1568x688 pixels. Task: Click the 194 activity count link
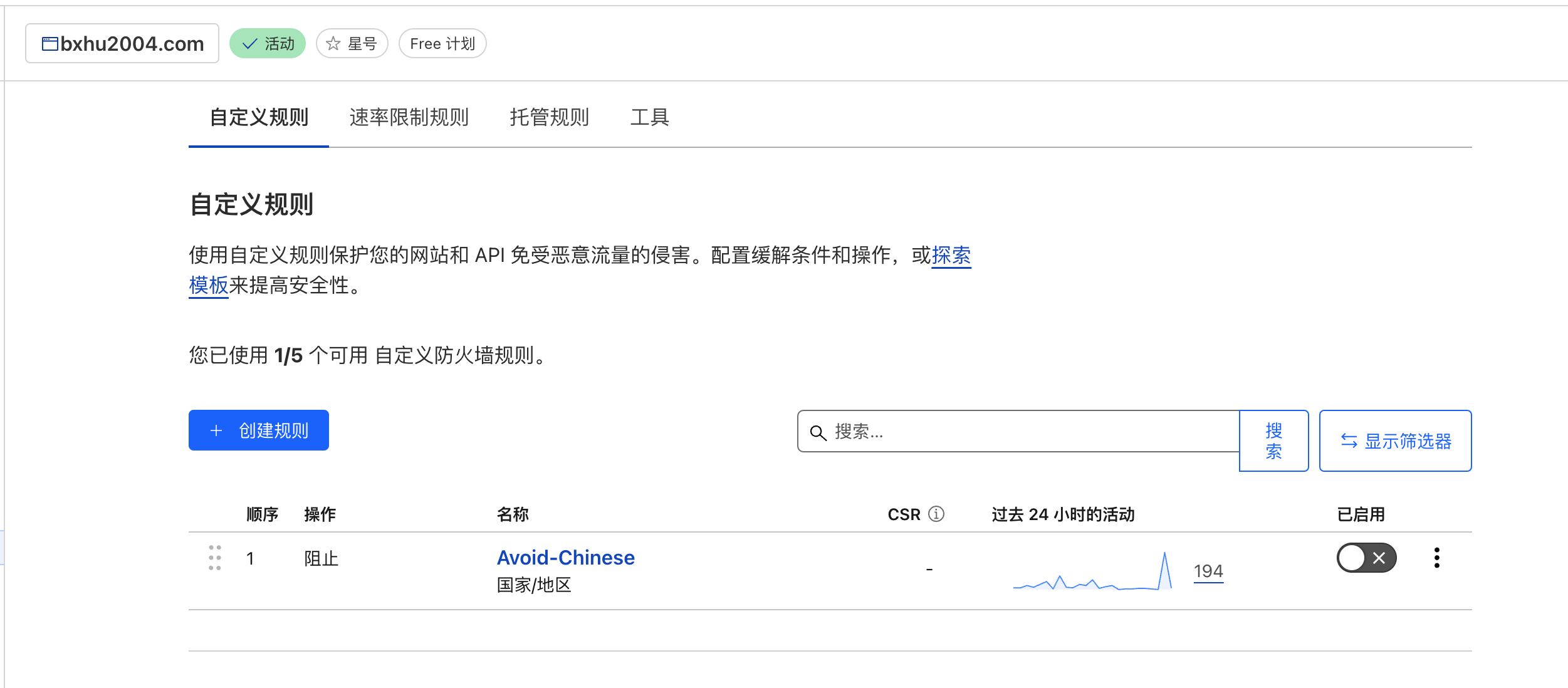pyautogui.click(x=1208, y=571)
